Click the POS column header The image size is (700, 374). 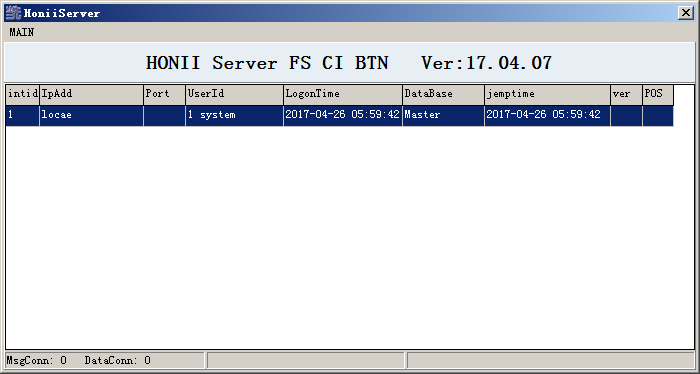658,95
